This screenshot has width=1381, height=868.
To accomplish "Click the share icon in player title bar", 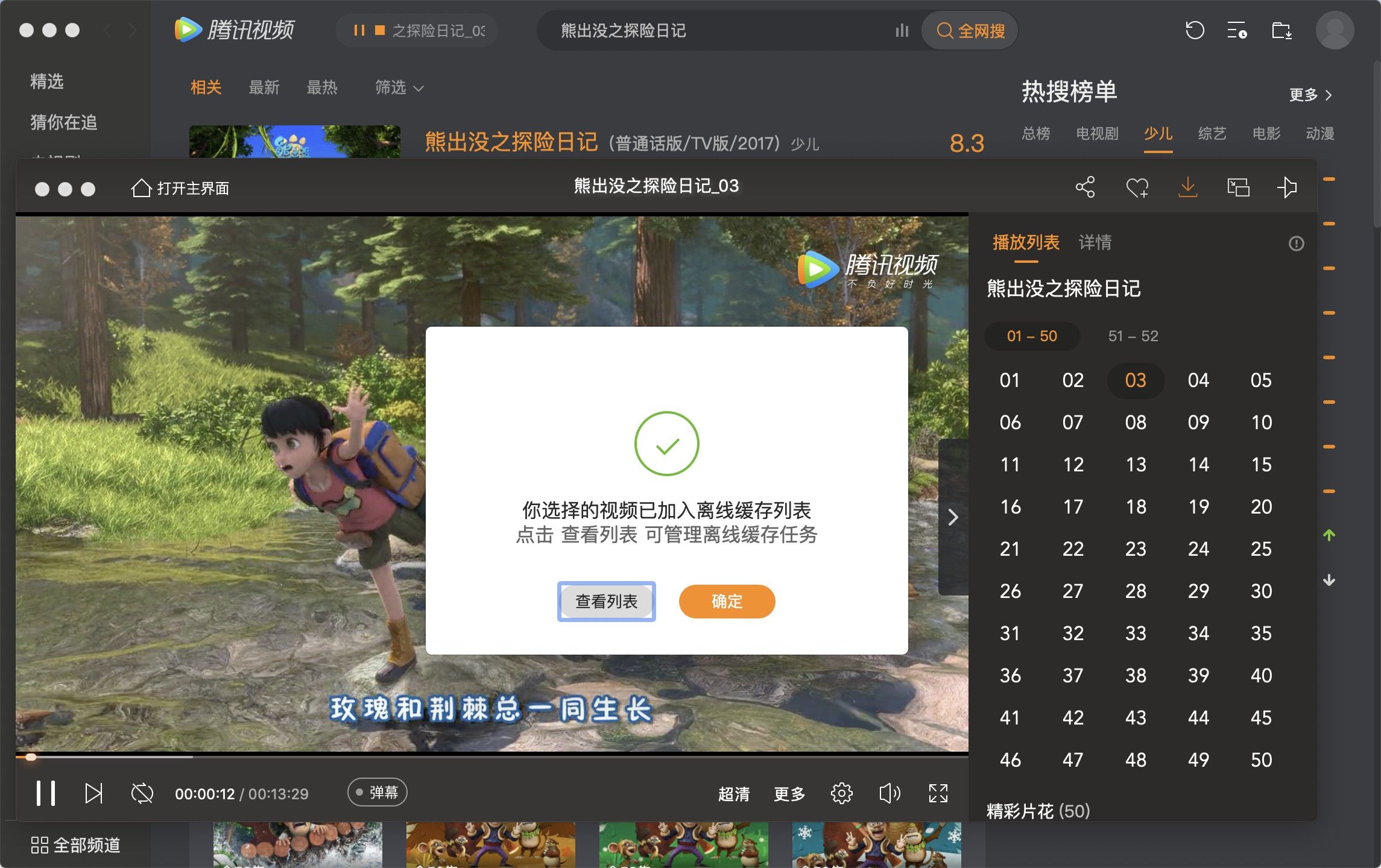I will click(1085, 187).
